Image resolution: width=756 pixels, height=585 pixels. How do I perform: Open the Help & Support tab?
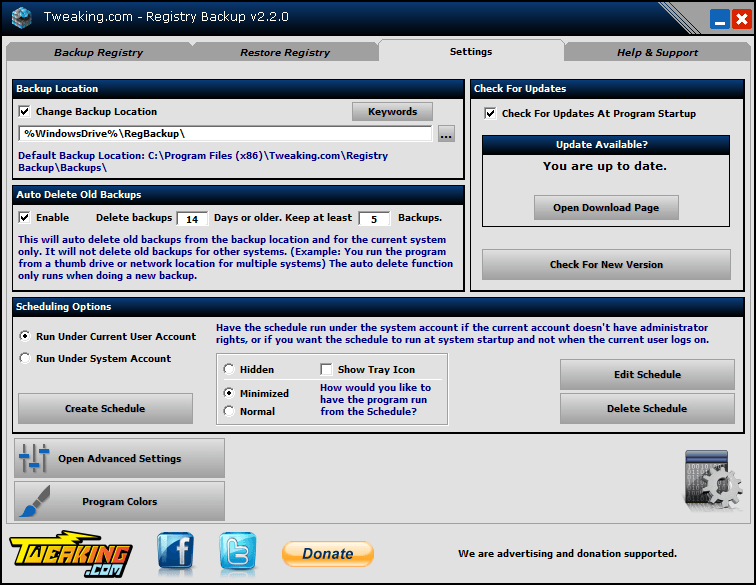pos(657,52)
